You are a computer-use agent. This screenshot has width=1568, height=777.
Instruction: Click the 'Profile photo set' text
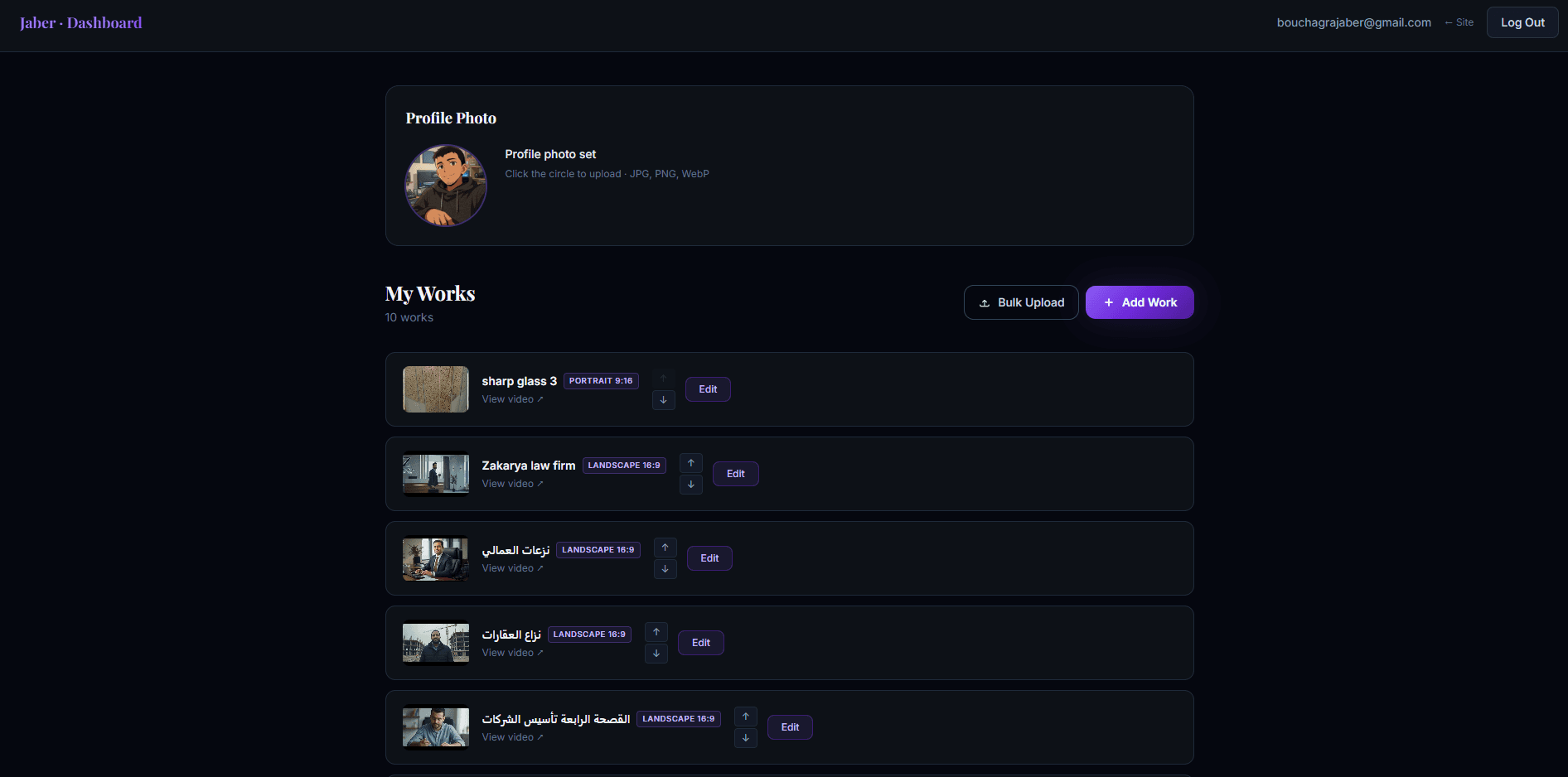click(550, 154)
